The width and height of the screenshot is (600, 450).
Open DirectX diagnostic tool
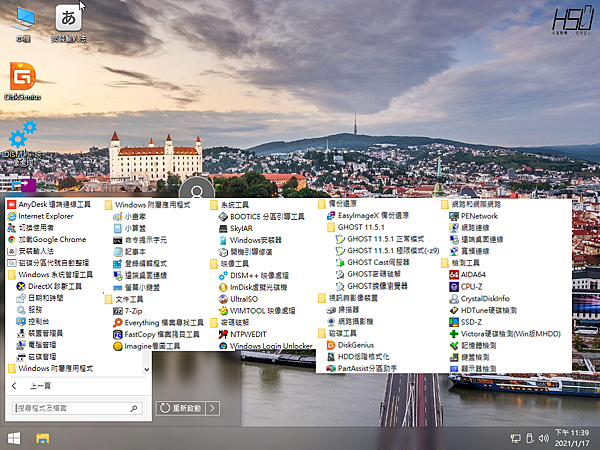pyautogui.click(x=49, y=286)
